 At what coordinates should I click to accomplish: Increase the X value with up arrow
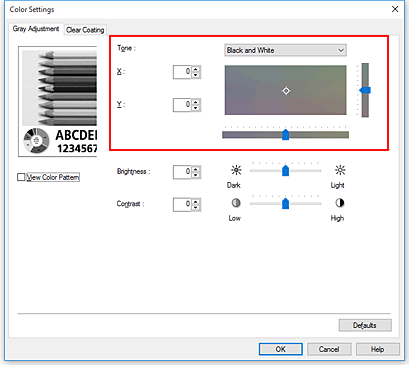coord(196,69)
